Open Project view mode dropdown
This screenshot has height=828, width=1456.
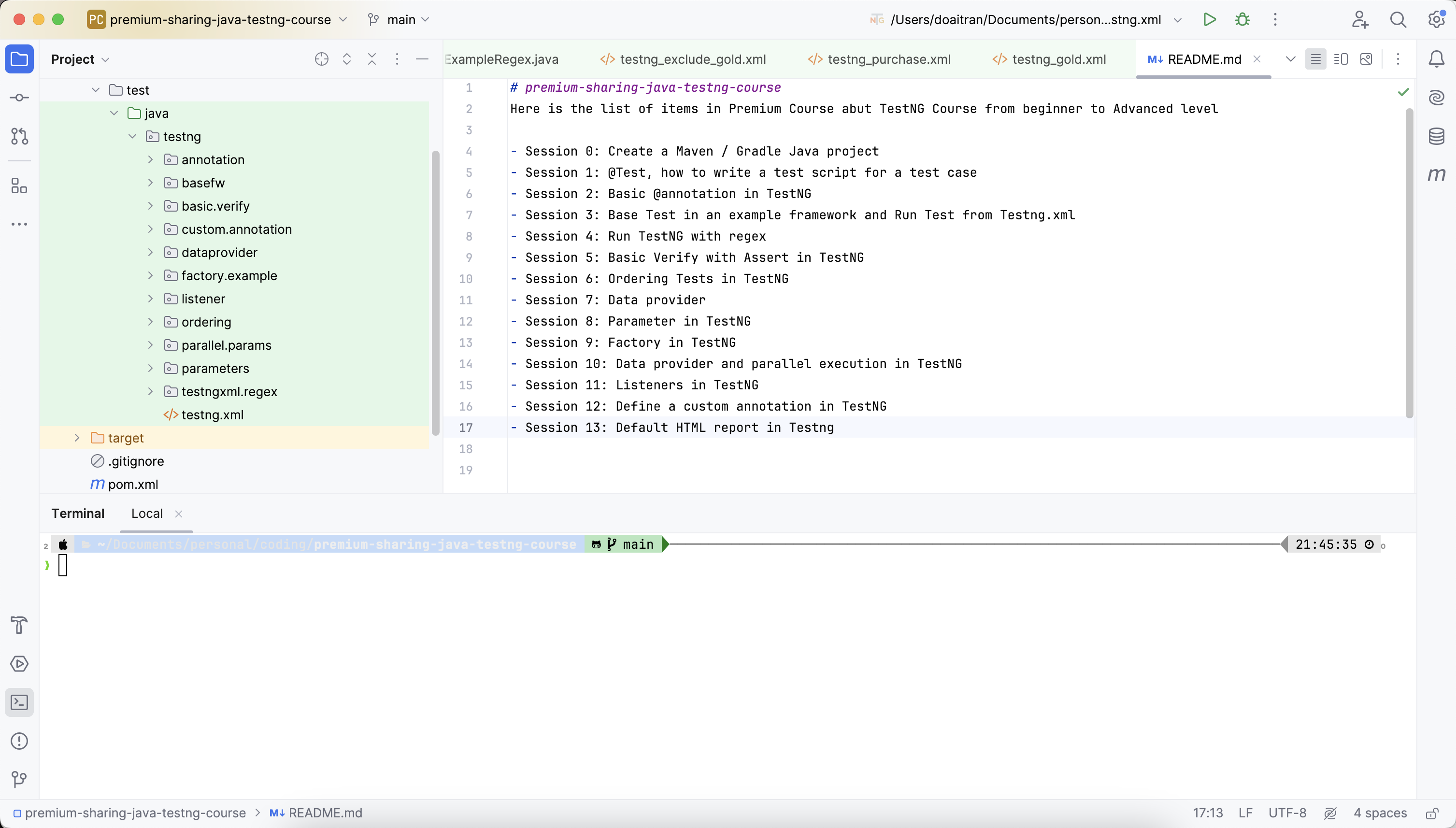tap(80, 59)
